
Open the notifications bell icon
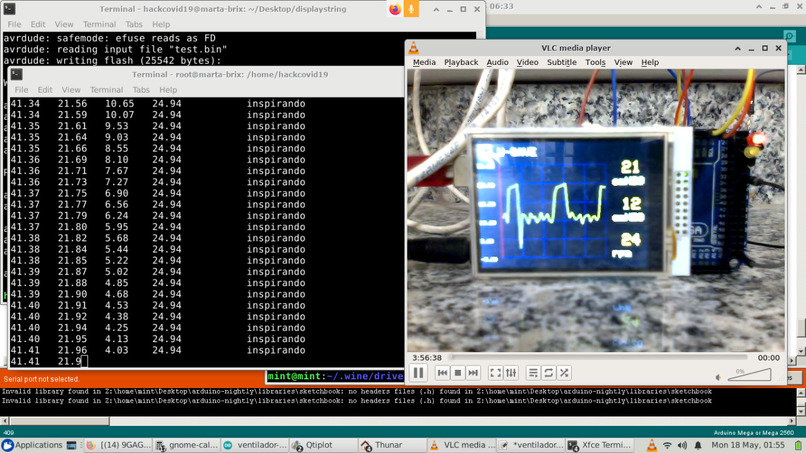698,445
